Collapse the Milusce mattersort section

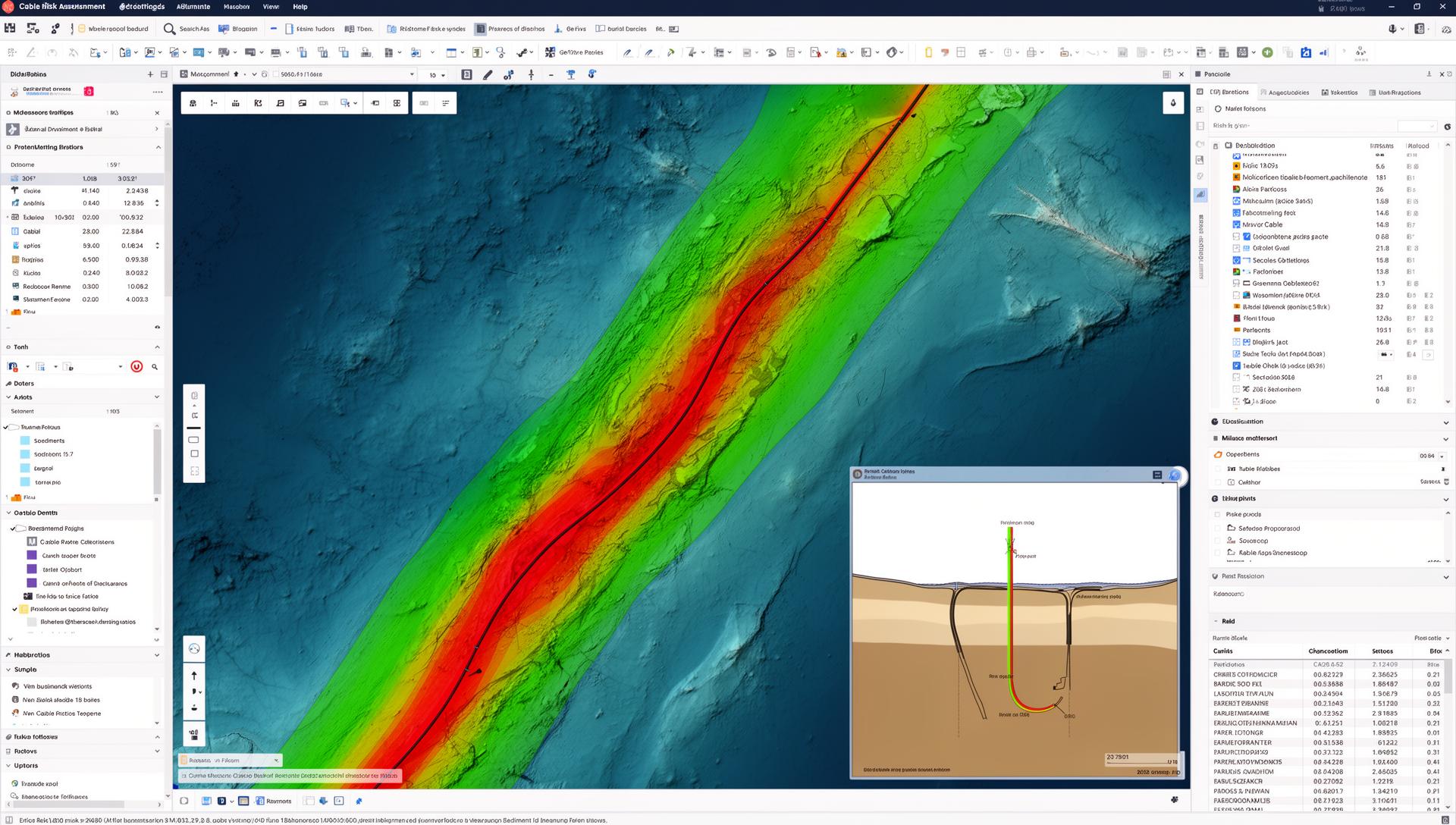pyautogui.click(x=1445, y=439)
